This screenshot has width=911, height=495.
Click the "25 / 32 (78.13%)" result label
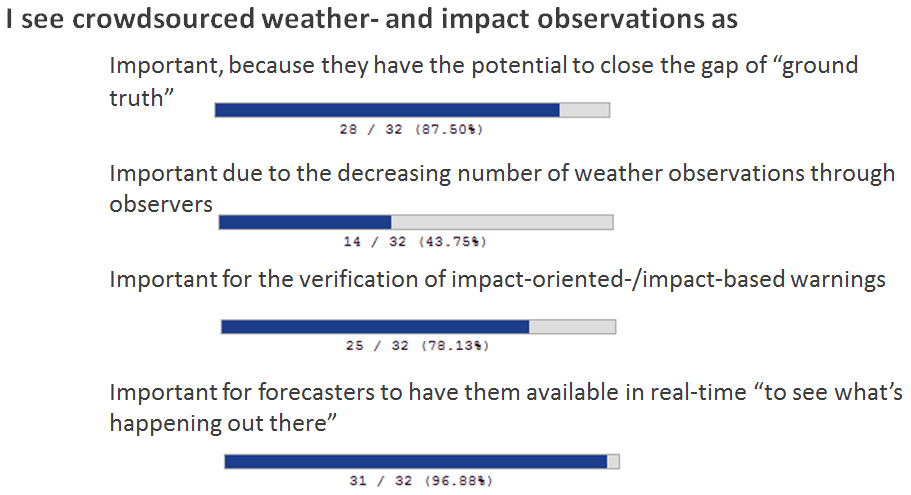click(417, 346)
